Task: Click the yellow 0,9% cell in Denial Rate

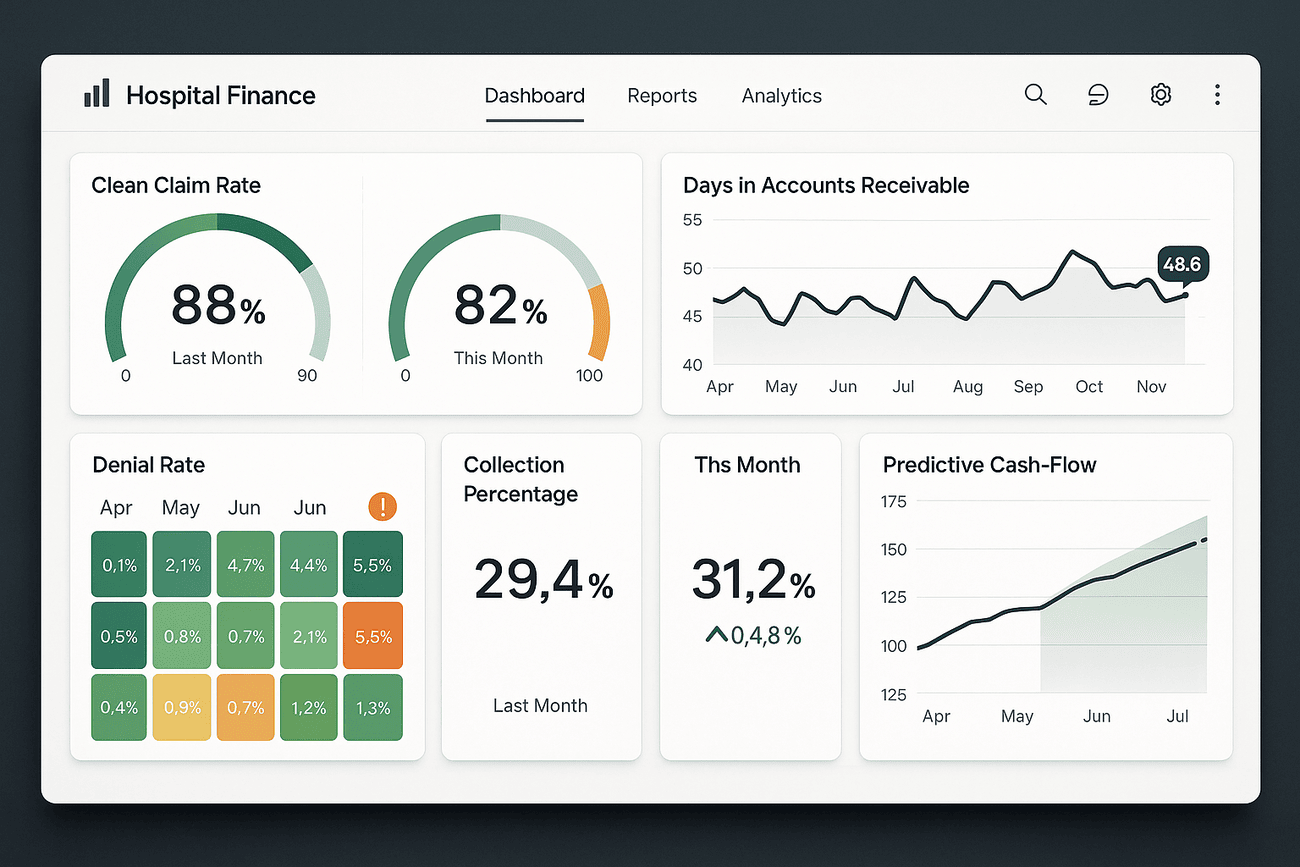Action: pyautogui.click(x=182, y=707)
